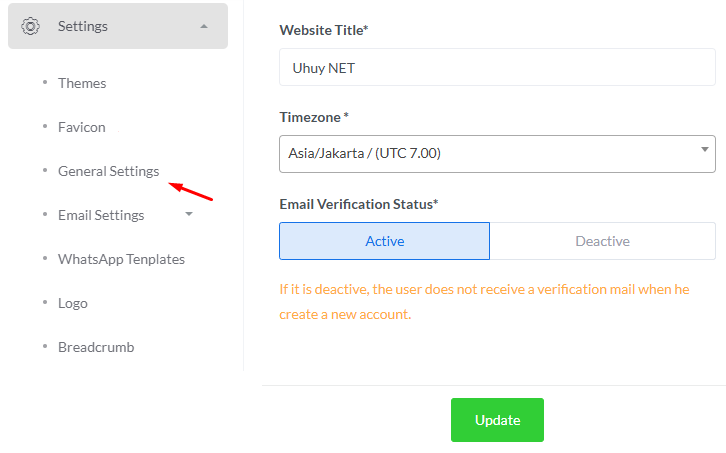Image resolution: width=726 pixels, height=453 pixels.
Task: Click the bullet dot beside Breadcrumb
Action: (x=45, y=346)
